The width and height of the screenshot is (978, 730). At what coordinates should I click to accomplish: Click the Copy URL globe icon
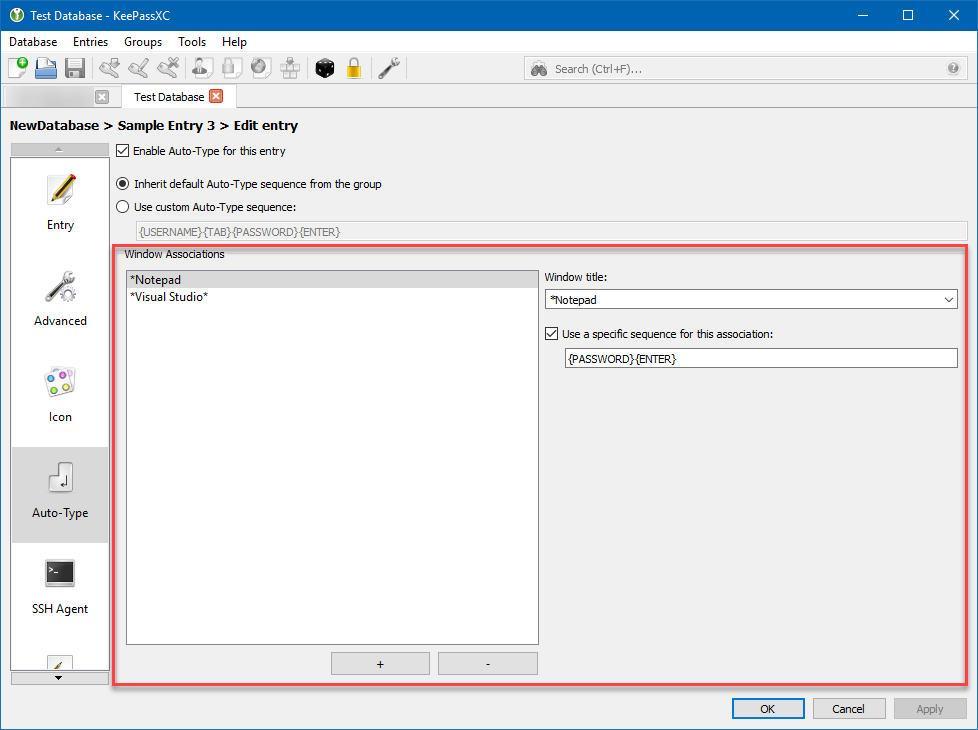[261, 68]
